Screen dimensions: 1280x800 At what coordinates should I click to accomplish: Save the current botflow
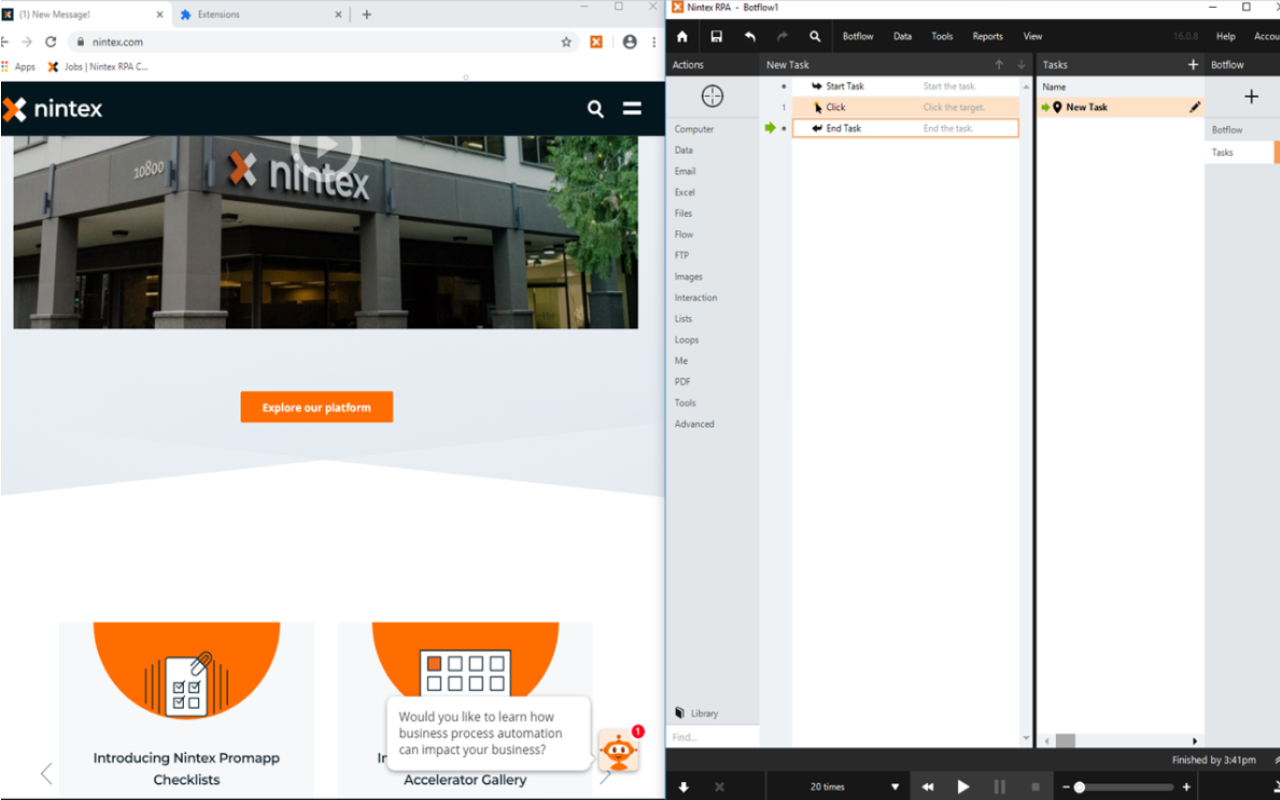pyautogui.click(x=716, y=36)
